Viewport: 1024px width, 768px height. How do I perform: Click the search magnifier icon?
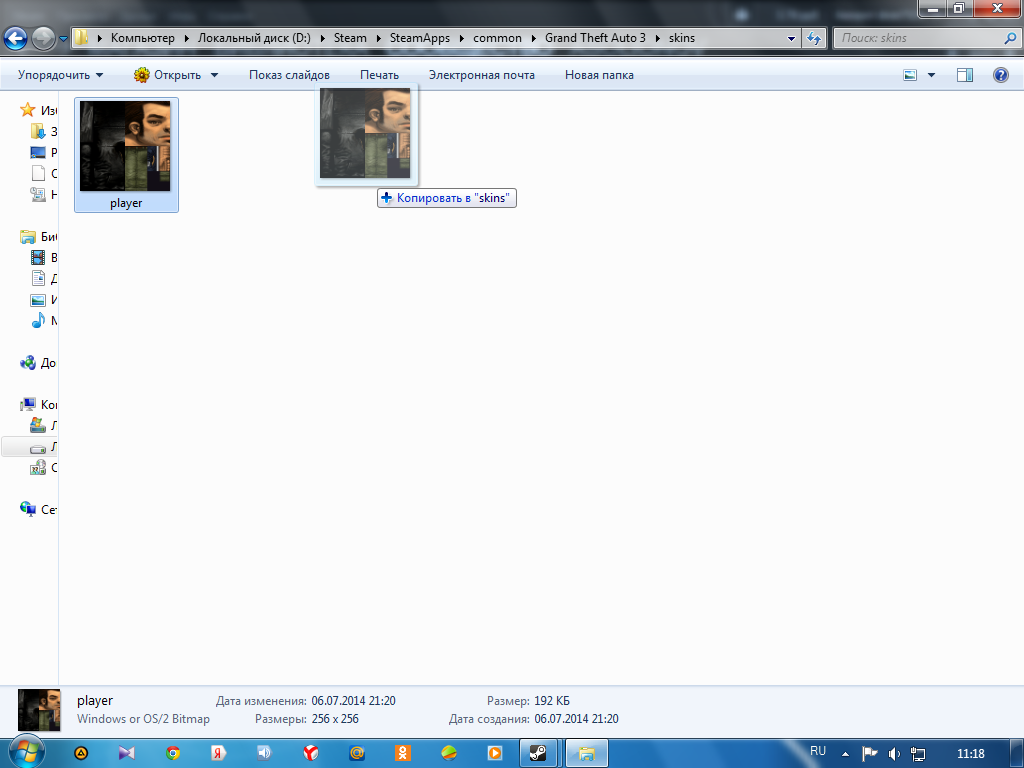pos(1010,38)
